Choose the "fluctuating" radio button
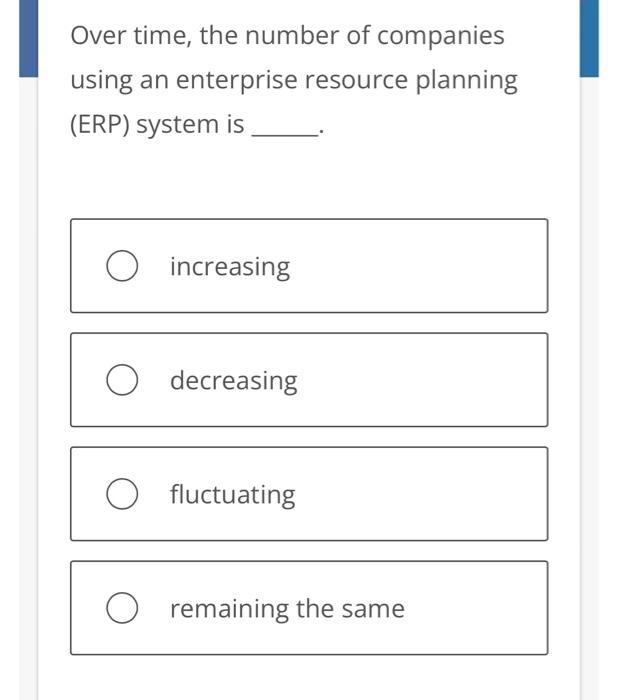The height and width of the screenshot is (700, 617). click(122, 495)
